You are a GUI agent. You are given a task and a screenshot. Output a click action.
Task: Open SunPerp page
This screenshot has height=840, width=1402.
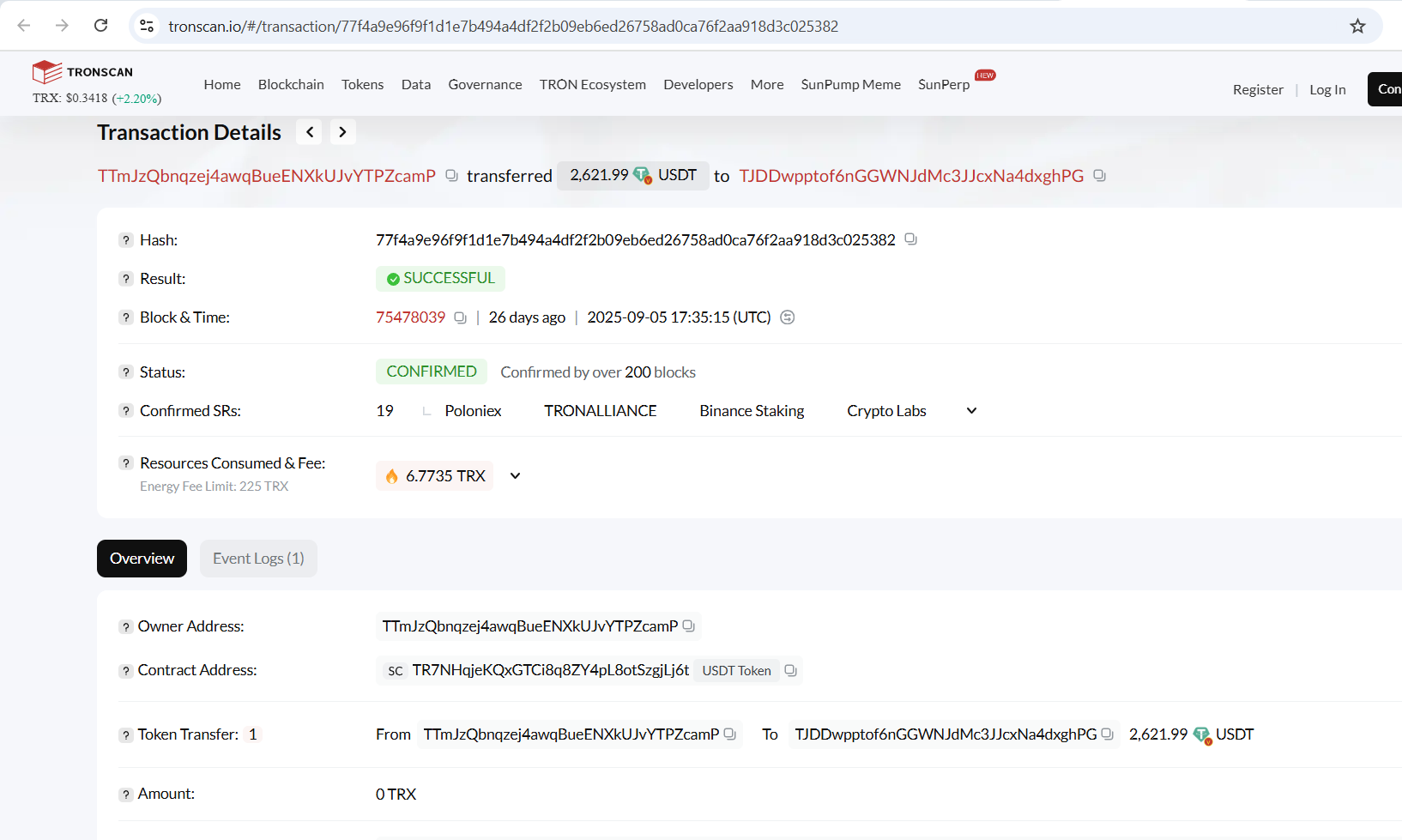tap(944, 84)
